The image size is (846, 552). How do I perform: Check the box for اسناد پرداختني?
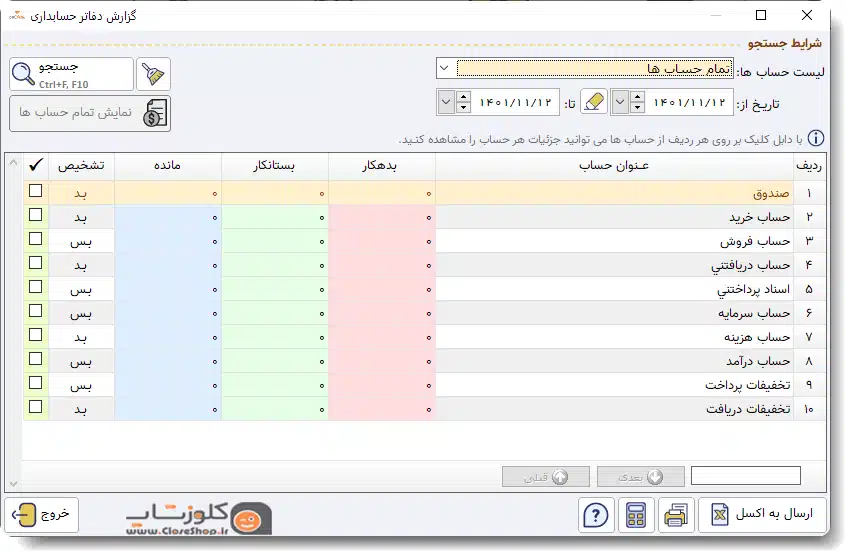pos(36,287)
